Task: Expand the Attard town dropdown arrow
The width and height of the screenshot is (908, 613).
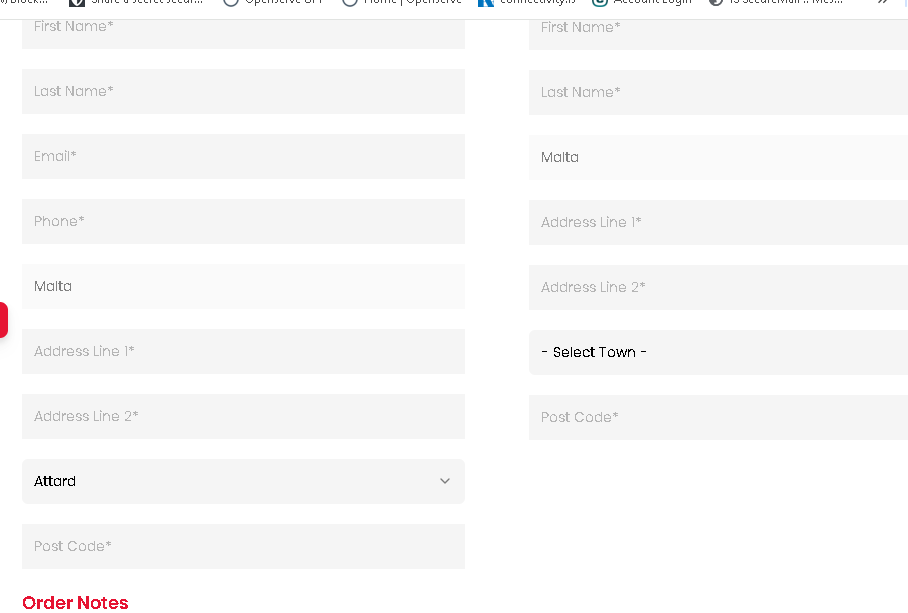Action: (x=445, y=481)
